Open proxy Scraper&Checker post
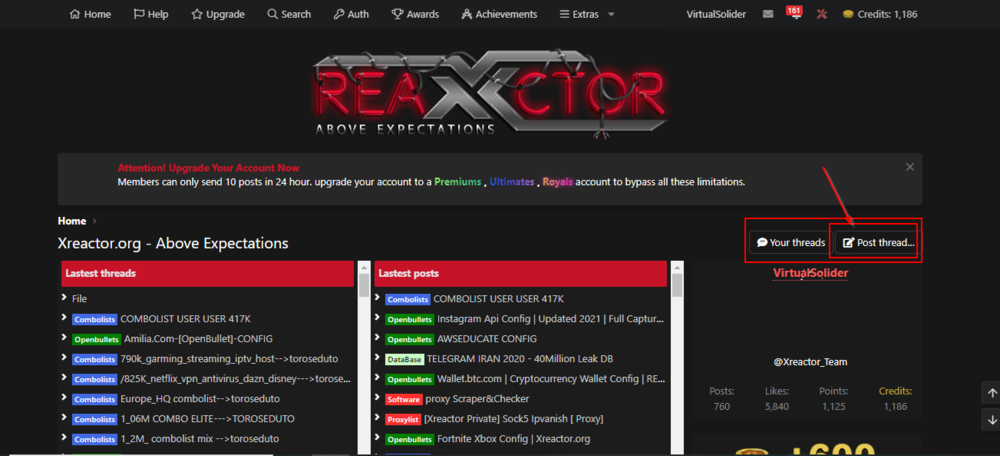1000x456 pixels. [478, 399]
